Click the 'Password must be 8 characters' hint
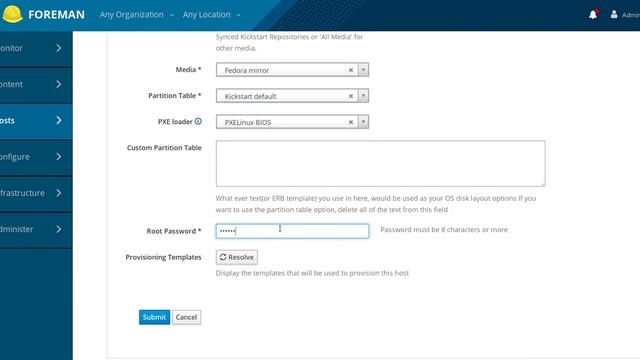 click(x=444, y=229)
